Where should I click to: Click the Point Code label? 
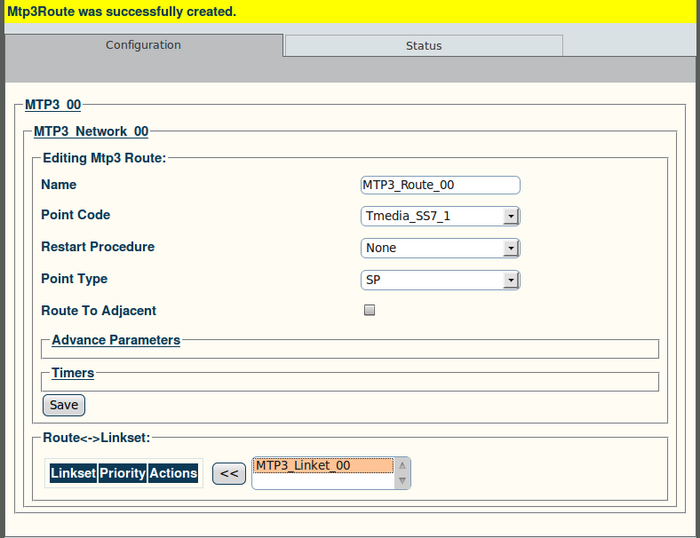click(75, 215)
